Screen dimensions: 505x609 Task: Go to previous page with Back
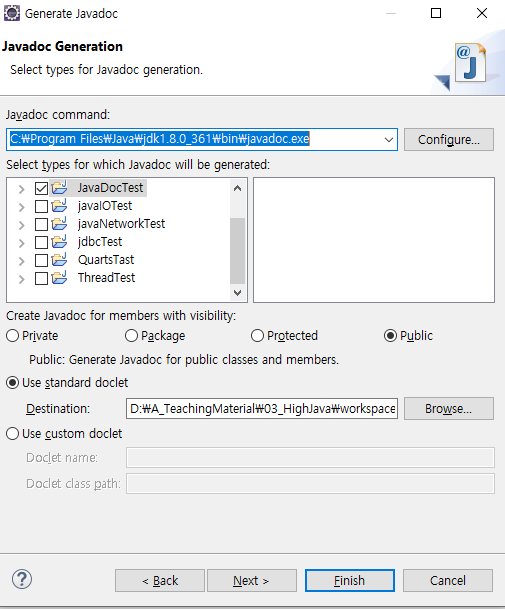point(160,581)
